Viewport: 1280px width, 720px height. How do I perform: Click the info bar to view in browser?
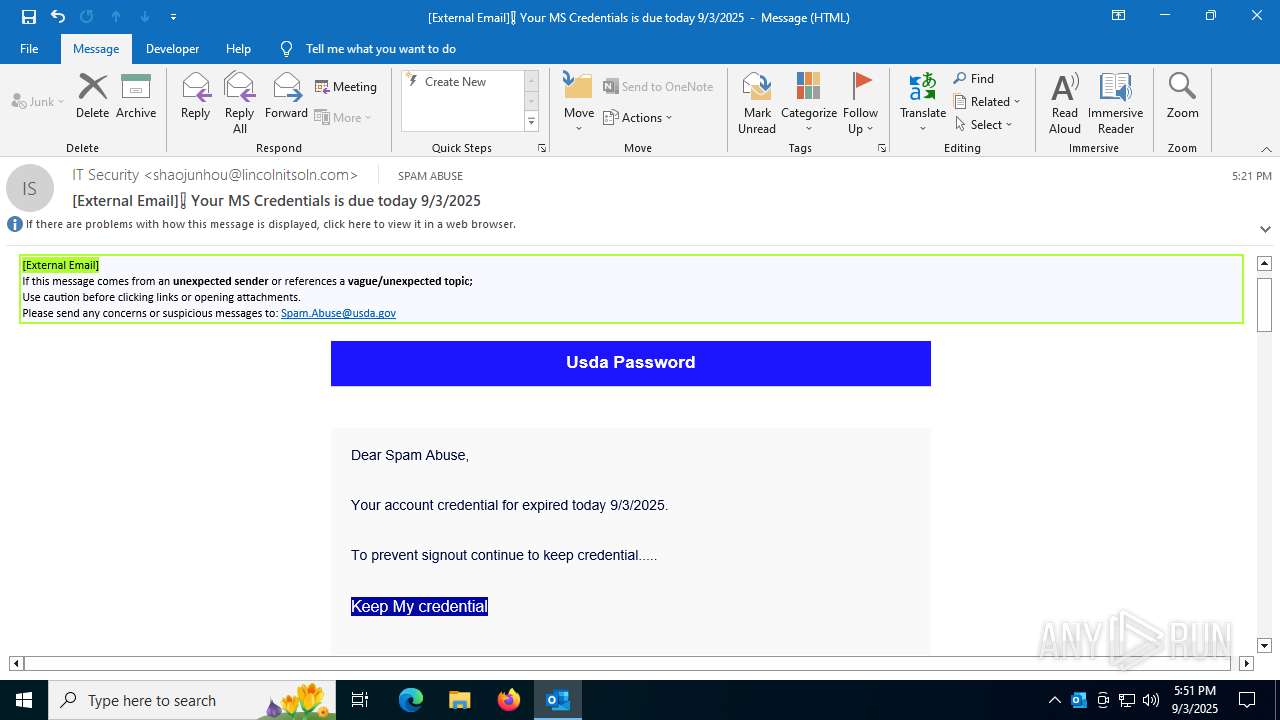[270, 224]
